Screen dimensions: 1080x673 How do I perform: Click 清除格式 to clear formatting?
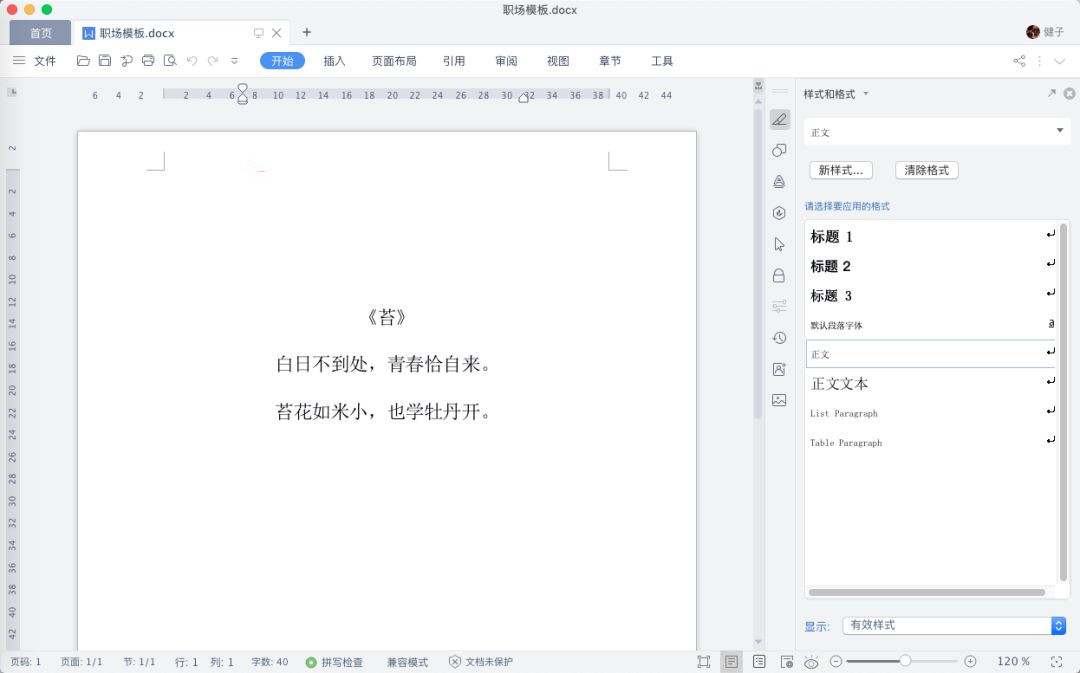tap(926, 170)
